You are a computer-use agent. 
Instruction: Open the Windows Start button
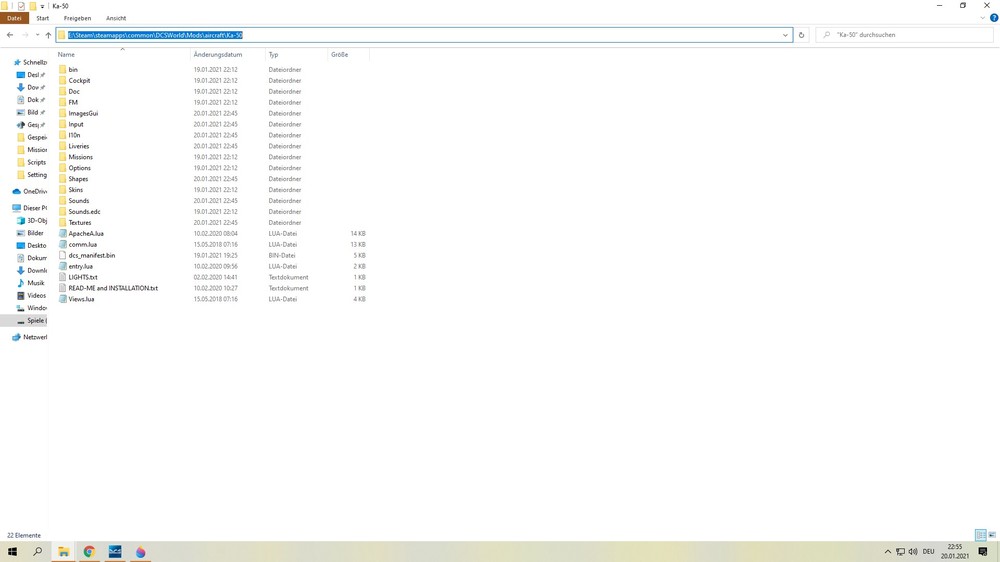click(x=12, y=551)
